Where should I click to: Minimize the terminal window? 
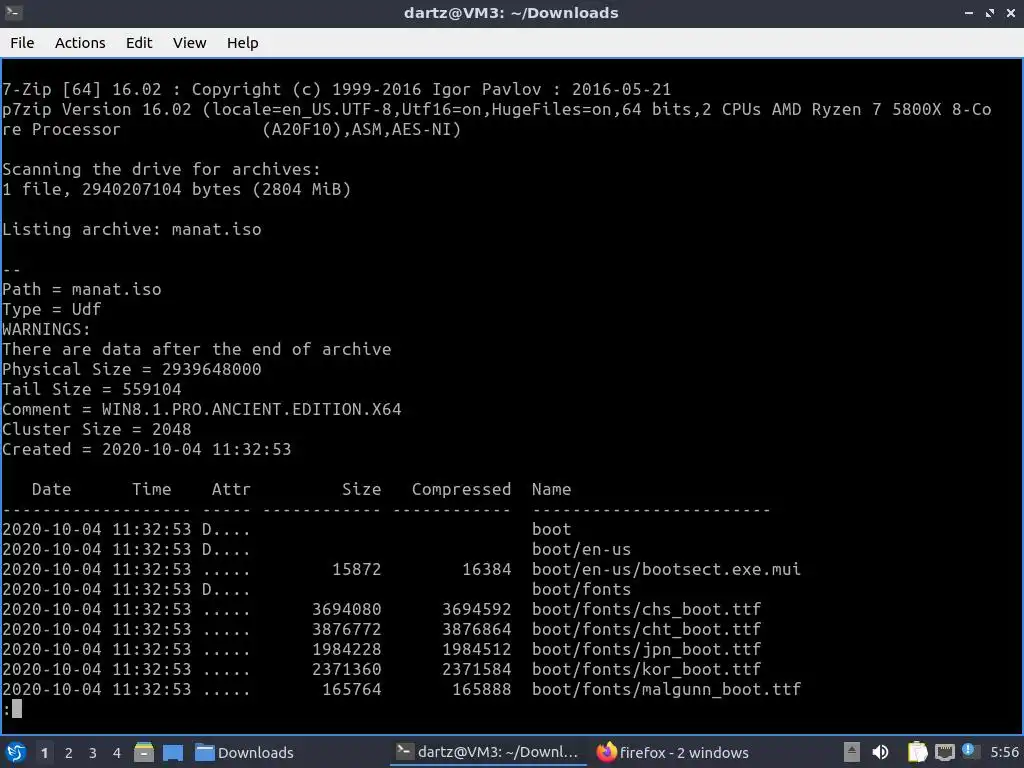pyautogui.click(x=969, y=13)
